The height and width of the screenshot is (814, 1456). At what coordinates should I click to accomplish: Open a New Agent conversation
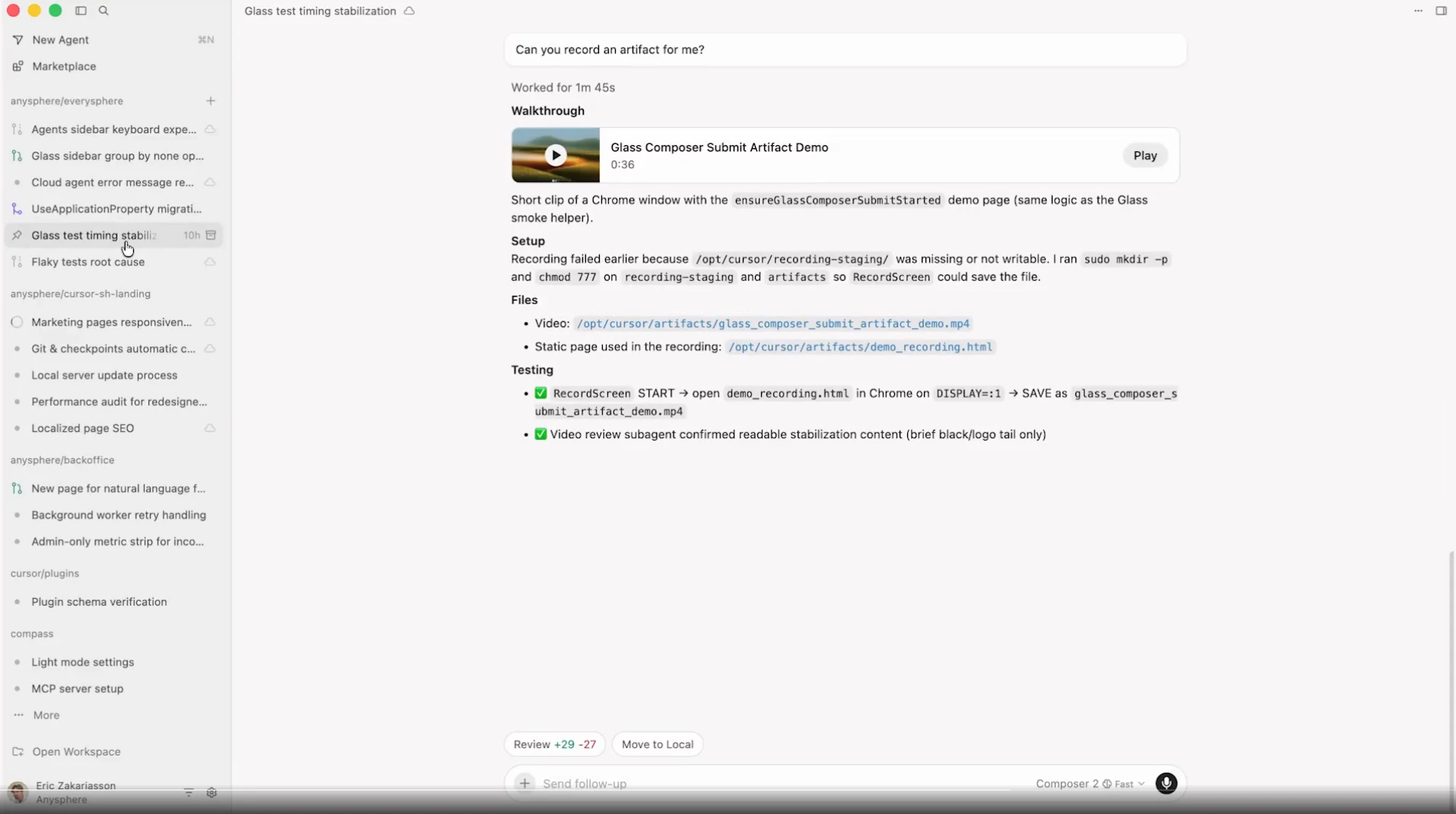point(59,40)
